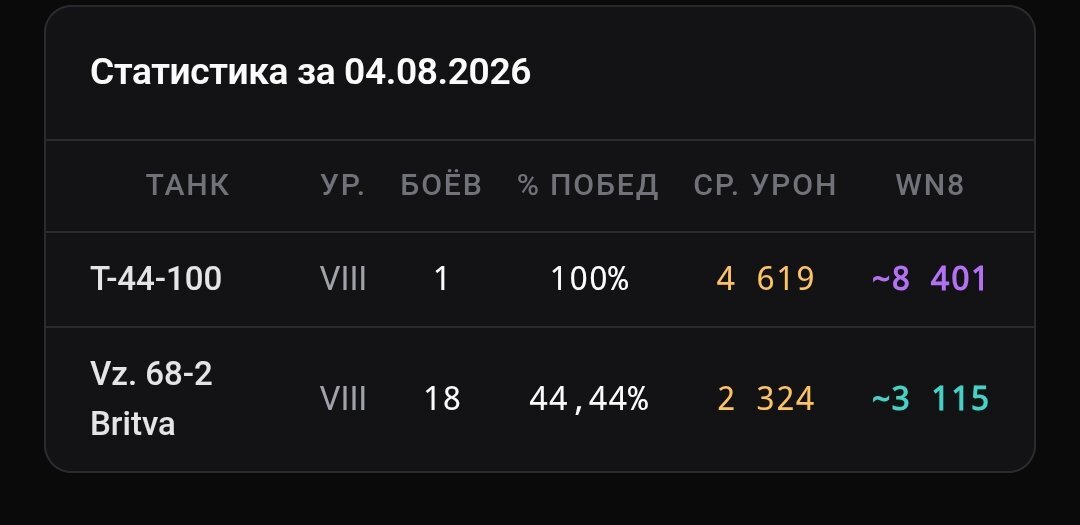Screen dimensions: 1080x525
Task: Click the 100% win rate value
Action: pyautogui.click(x=590, y=279)
